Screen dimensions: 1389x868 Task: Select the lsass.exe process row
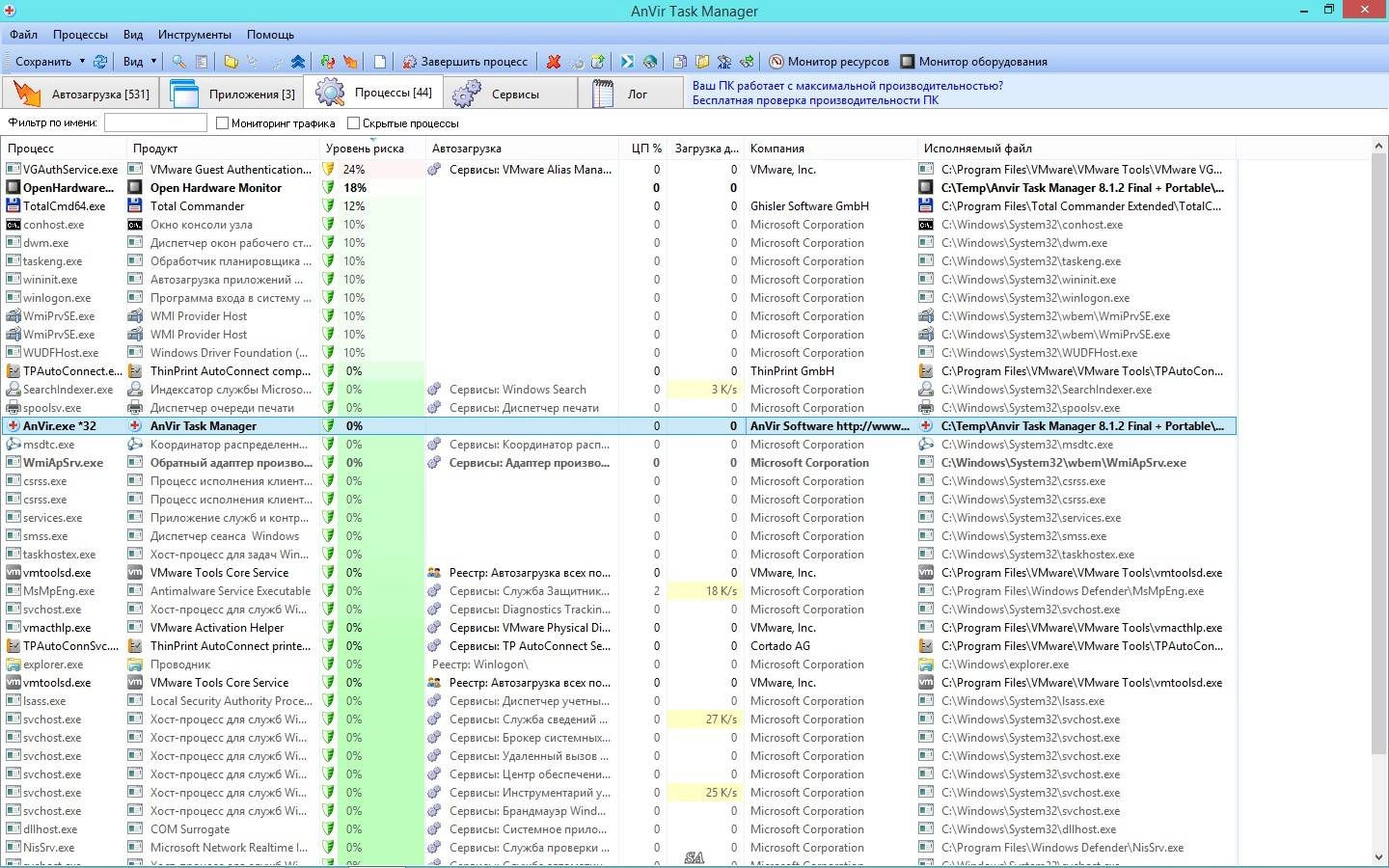[618, 701]
